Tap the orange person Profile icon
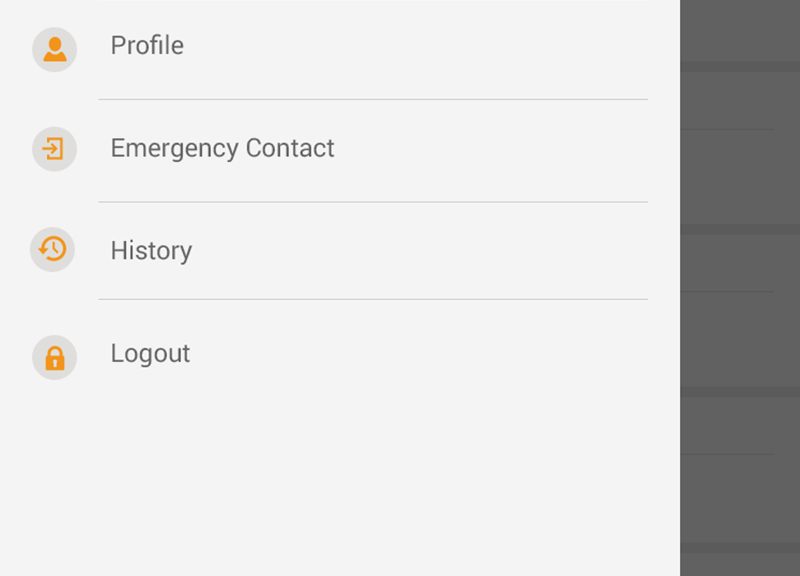The height and width of the screenshot is (576, 800). 55,49
